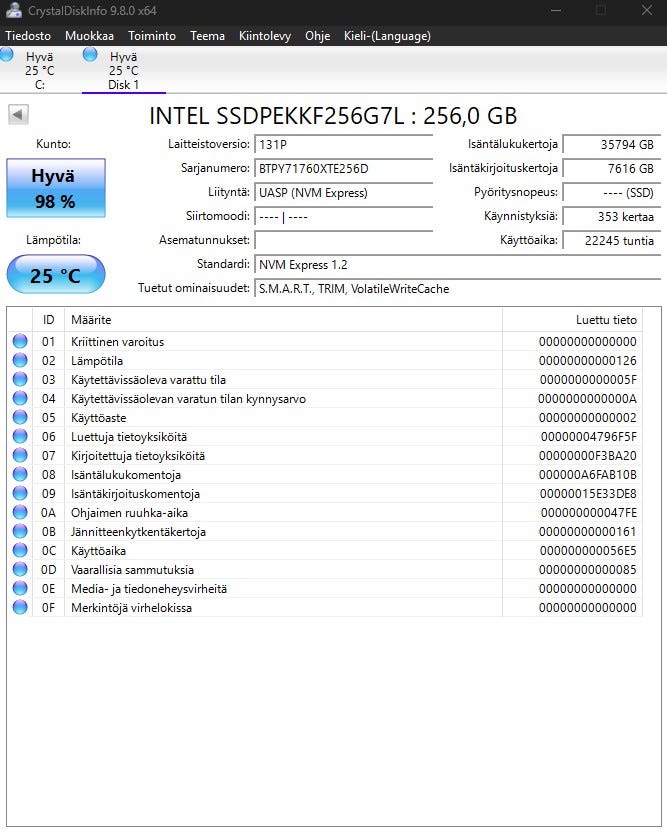Click the 25 °C temperature button

[56, 275]
